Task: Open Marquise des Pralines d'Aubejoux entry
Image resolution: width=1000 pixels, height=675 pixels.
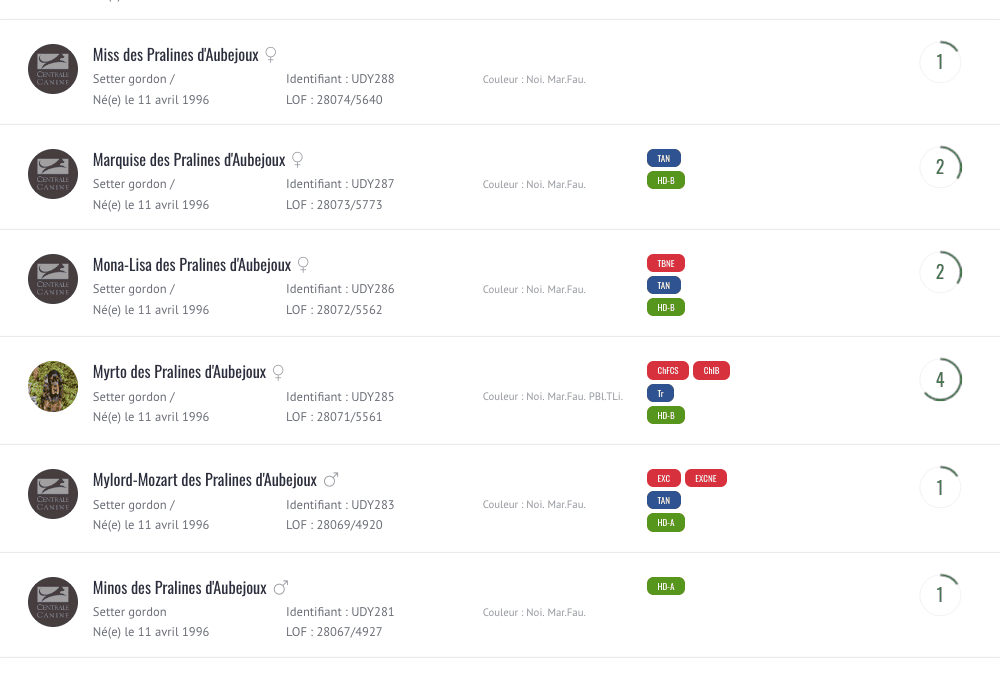Action: tap(189, 160)
